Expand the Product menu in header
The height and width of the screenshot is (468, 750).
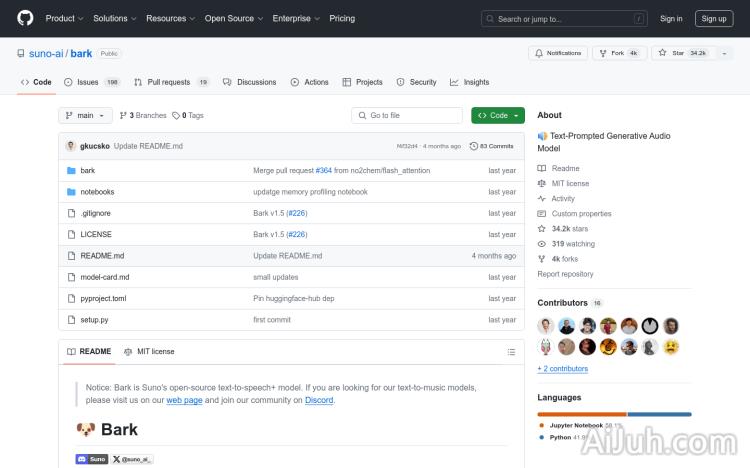point(64,18)
